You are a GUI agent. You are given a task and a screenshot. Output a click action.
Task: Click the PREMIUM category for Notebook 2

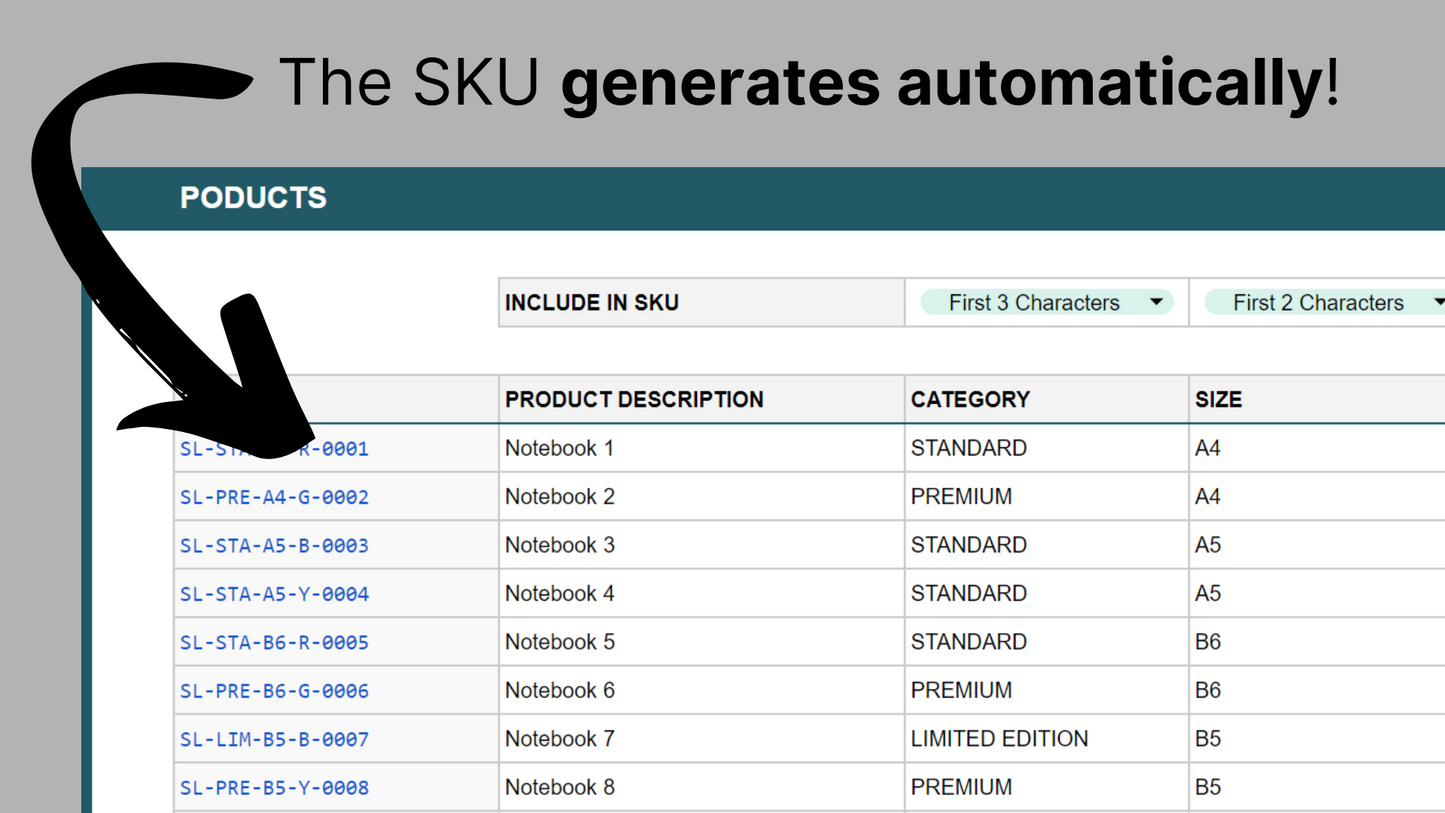(x=961, y=497)
